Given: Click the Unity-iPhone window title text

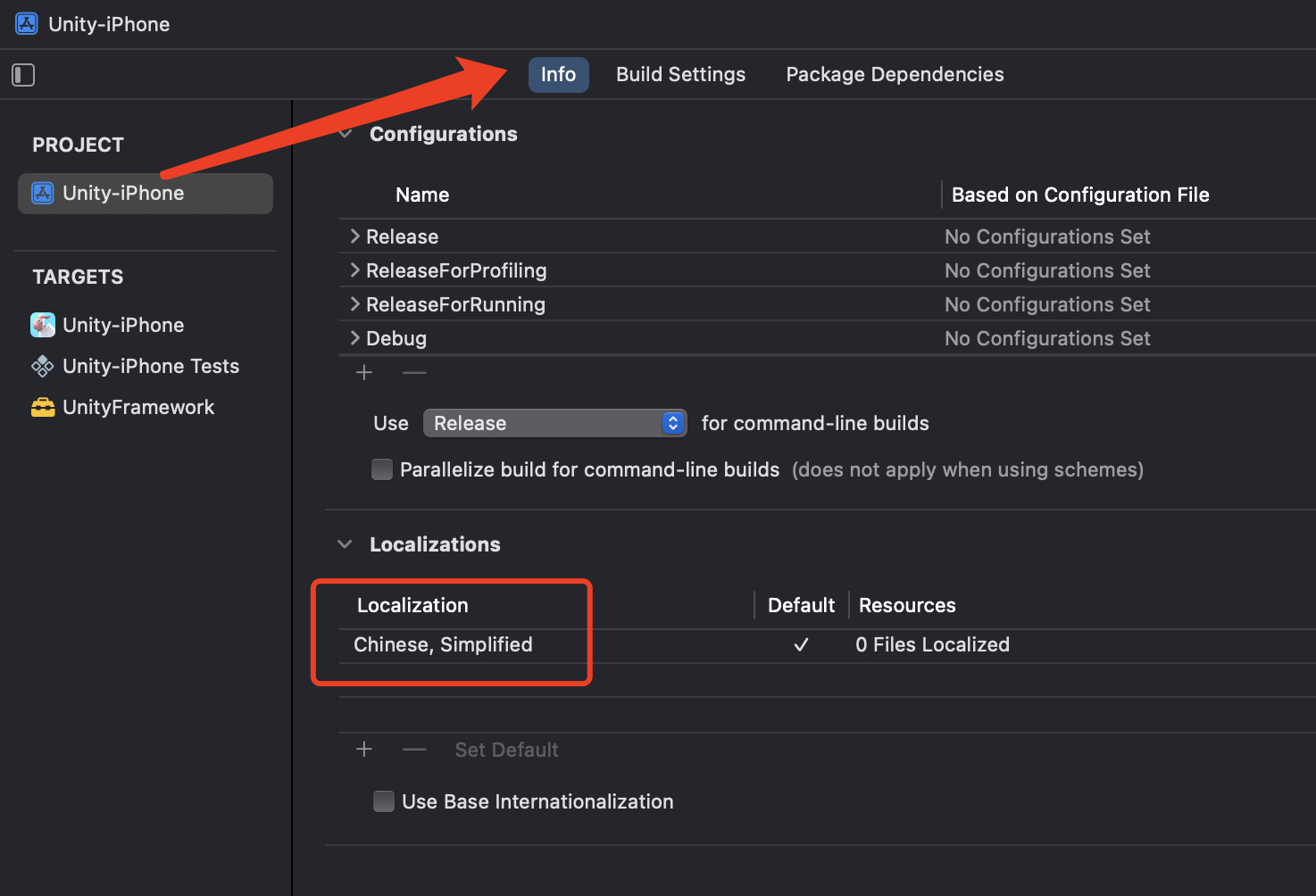Looking at the screenshot, I should click(109, 24).
